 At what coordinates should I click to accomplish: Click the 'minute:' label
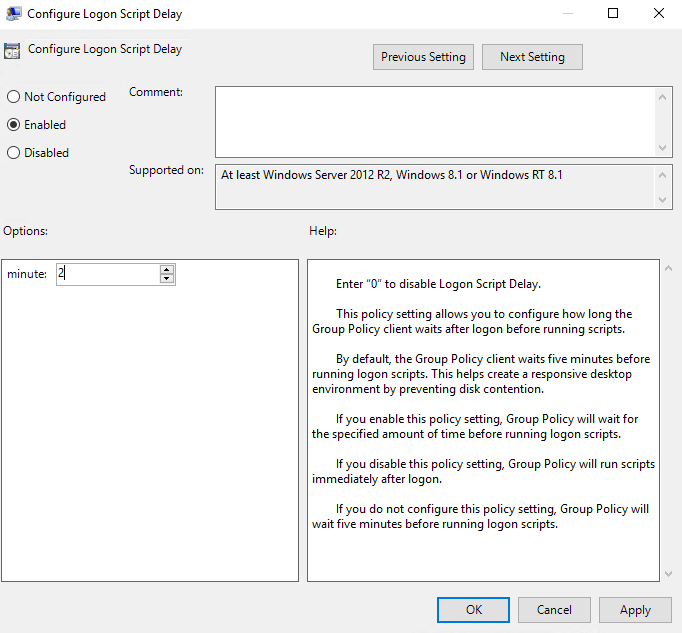(x=27, y=274)
